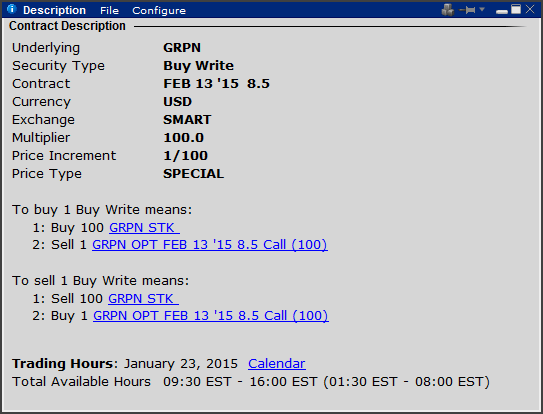Image resolution: width=543 pixels, height=414 pixels.
Task: Click the Price Increment label
Action: tap(64, 156)
